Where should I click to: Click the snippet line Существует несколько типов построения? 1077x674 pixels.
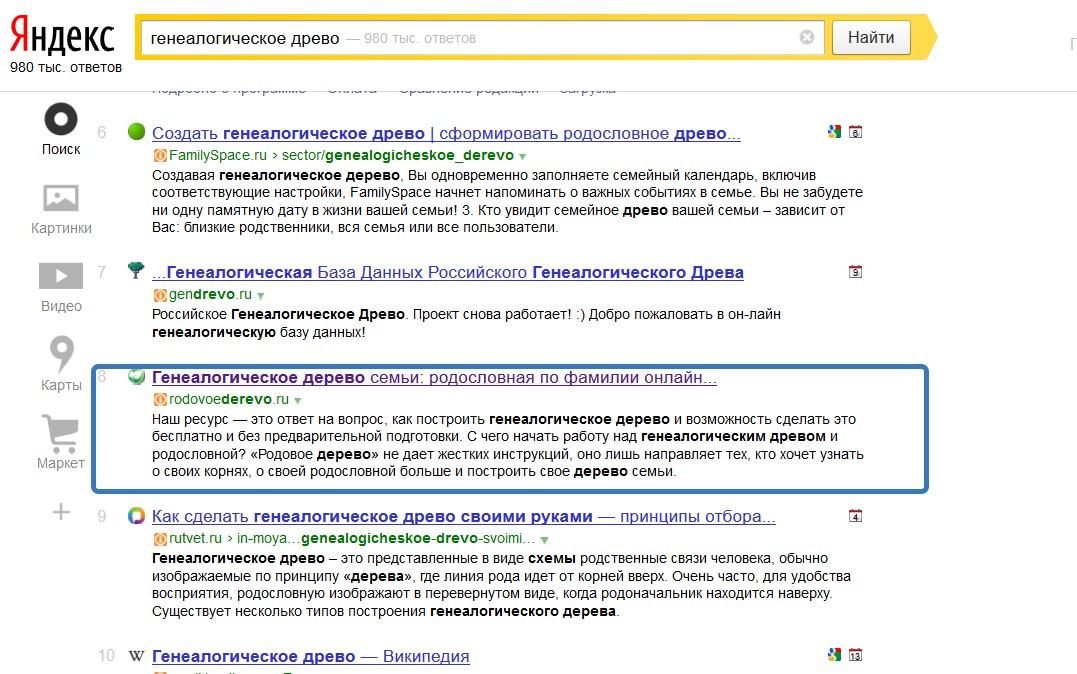(385, 611)
